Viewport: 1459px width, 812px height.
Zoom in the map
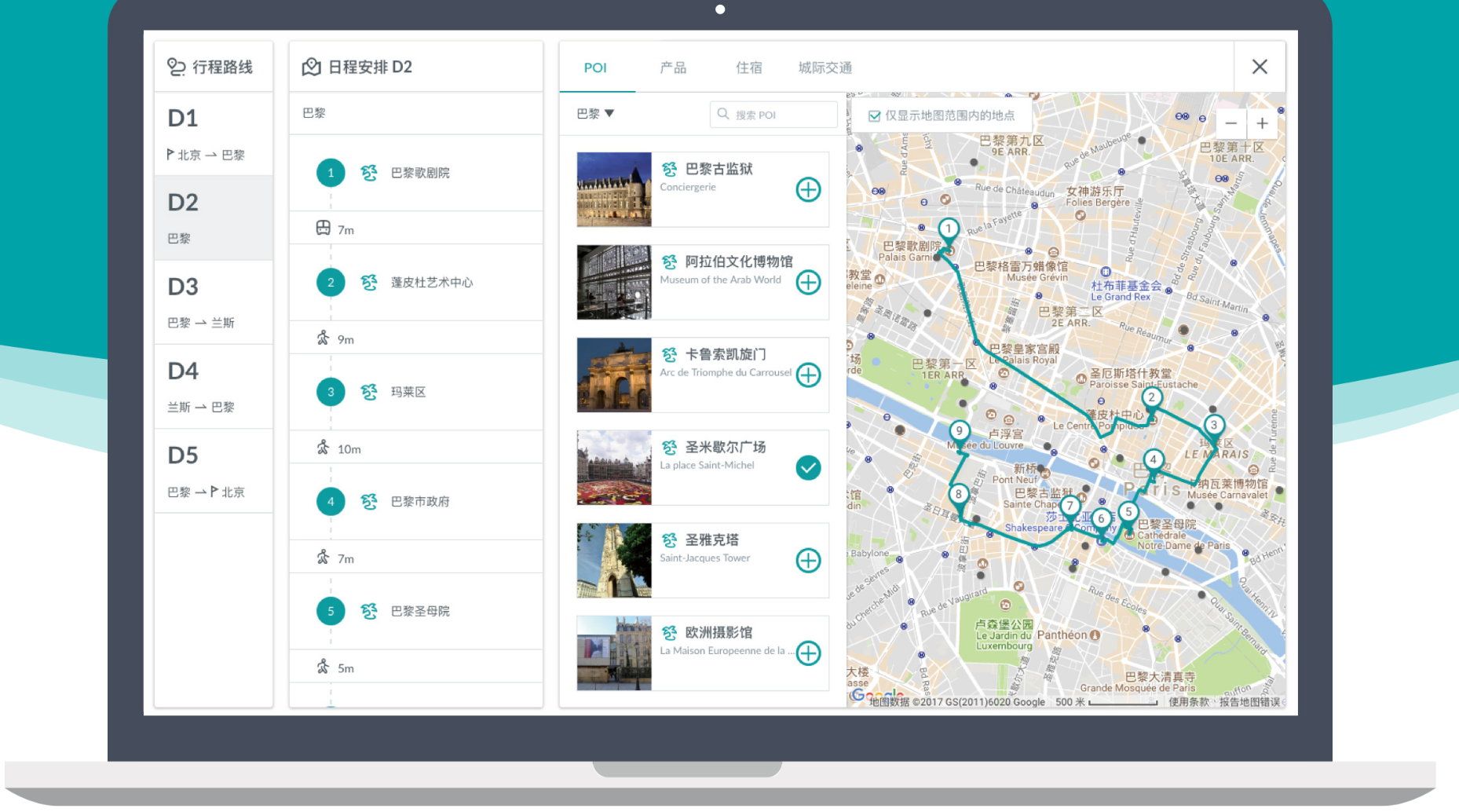pos(1262,123)
